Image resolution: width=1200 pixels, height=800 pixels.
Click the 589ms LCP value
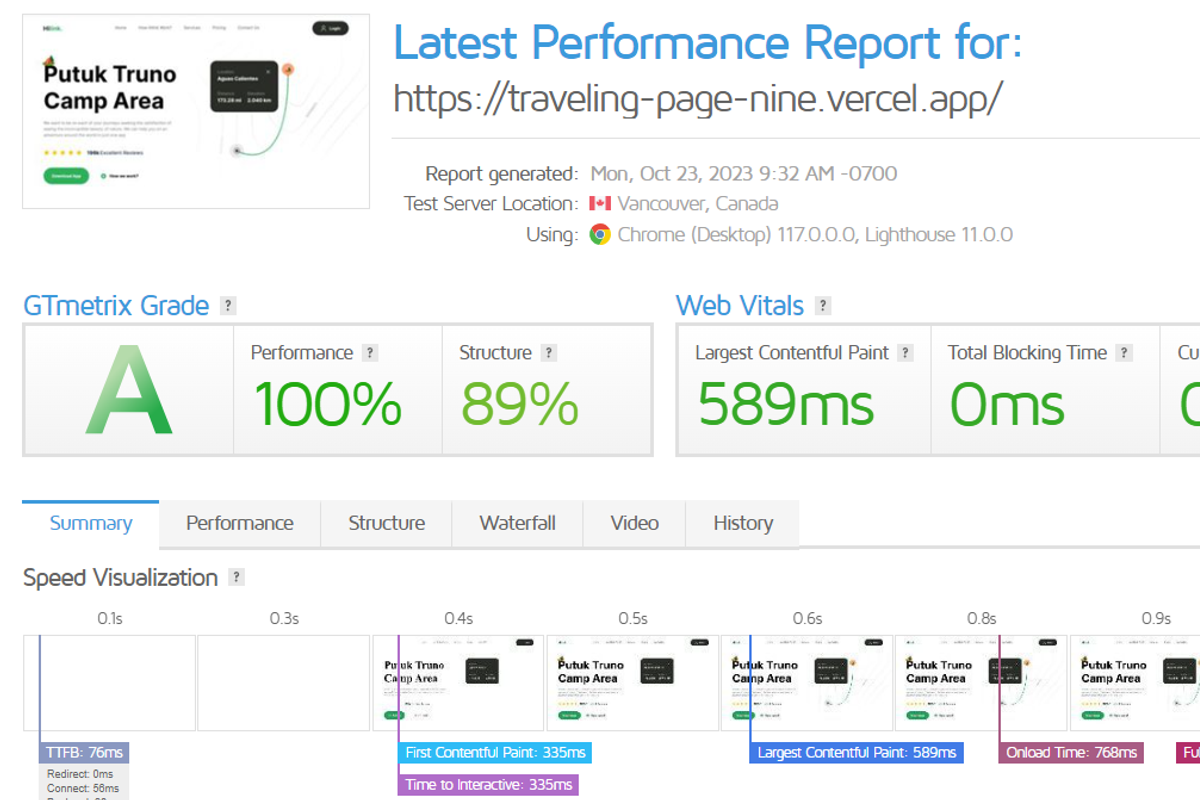click(x=786, y=405)
